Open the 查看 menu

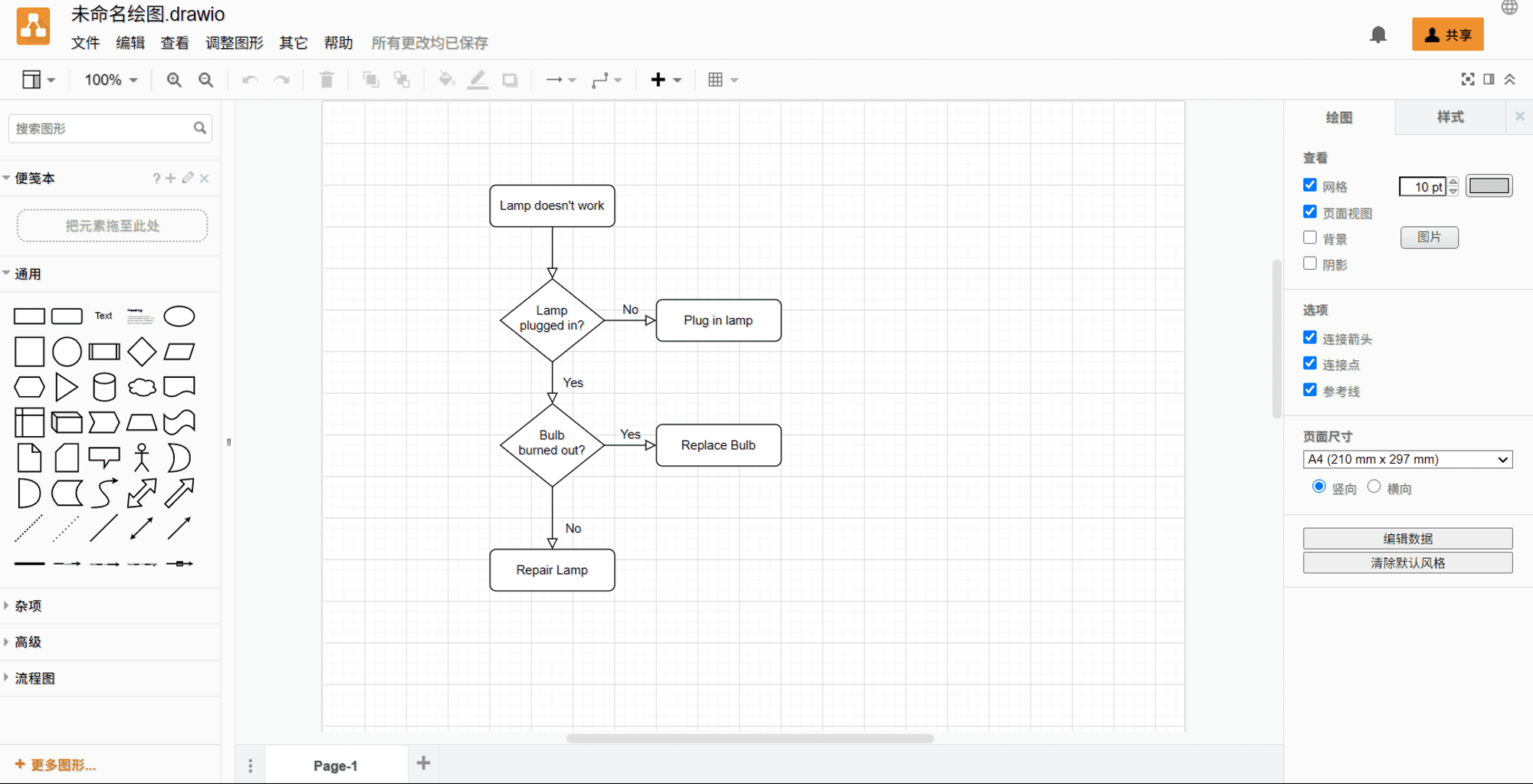(175, 43)
